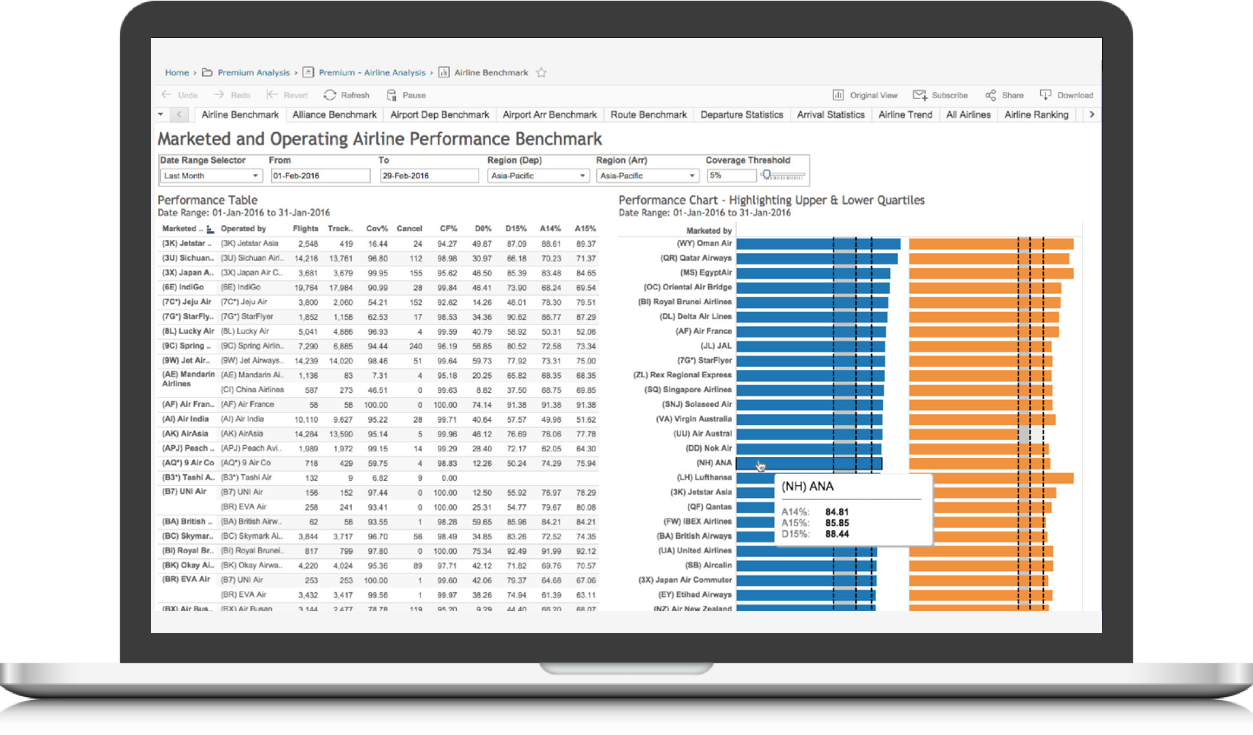This screenshot has width=1253, height=735.
Task: Download the dashboard
Action: click(x=1066, y=95)
